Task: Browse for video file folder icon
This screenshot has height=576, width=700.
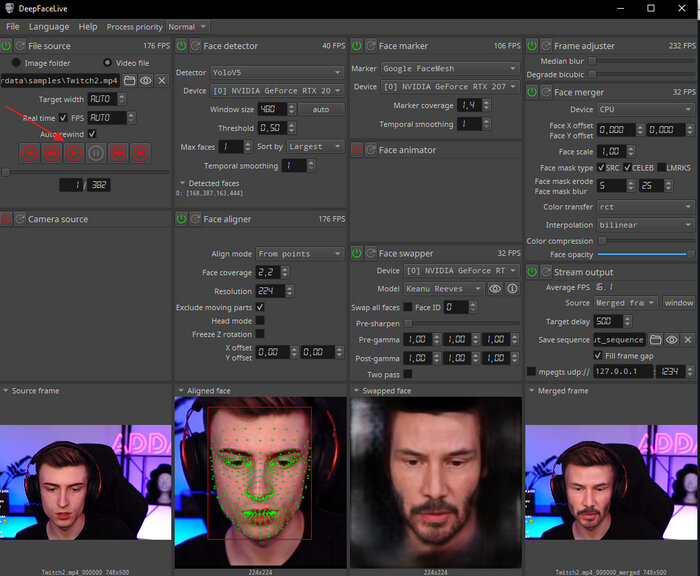Action: [129, 80]
